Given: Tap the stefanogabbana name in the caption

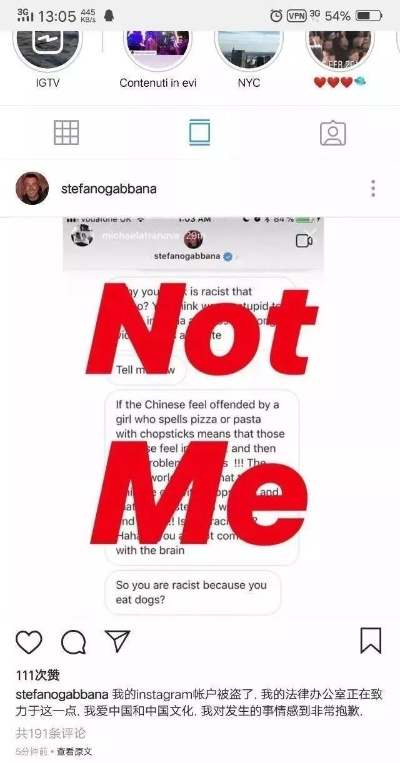Looking at the screenshot, I should tap(62, 695).
